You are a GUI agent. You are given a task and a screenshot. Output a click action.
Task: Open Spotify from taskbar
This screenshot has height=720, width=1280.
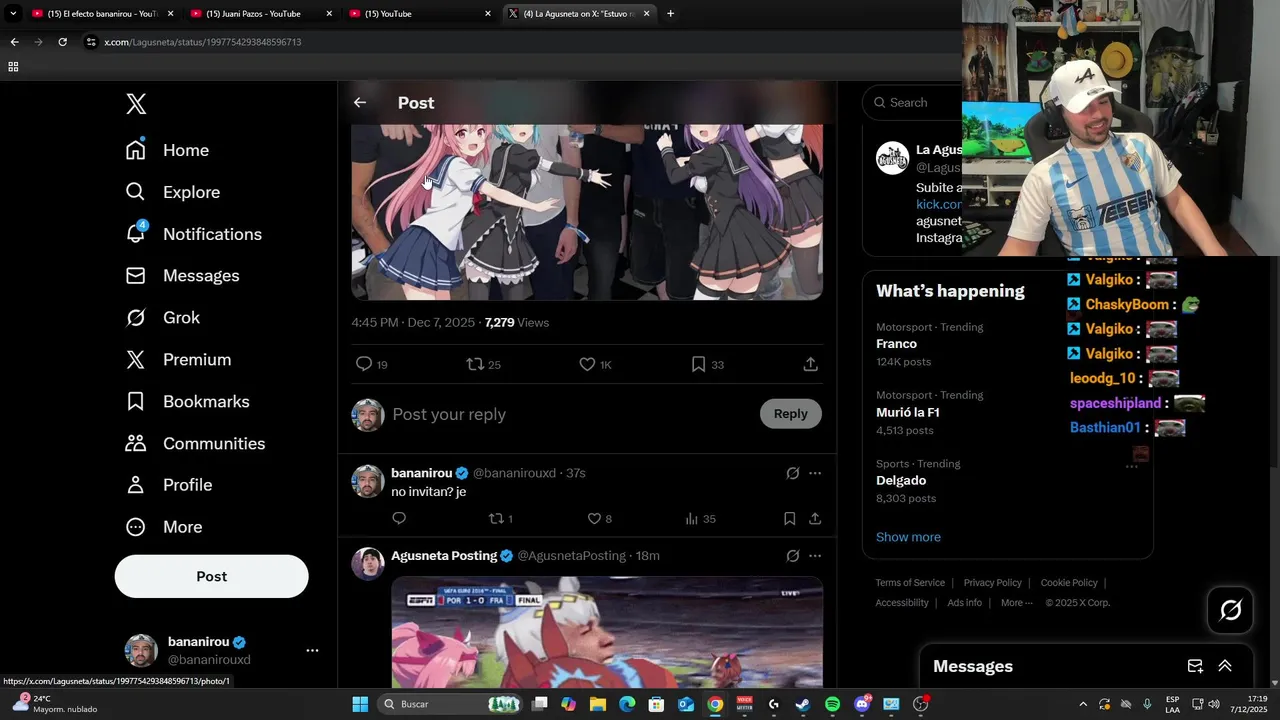pyautogui.click(x=832, y=704)
